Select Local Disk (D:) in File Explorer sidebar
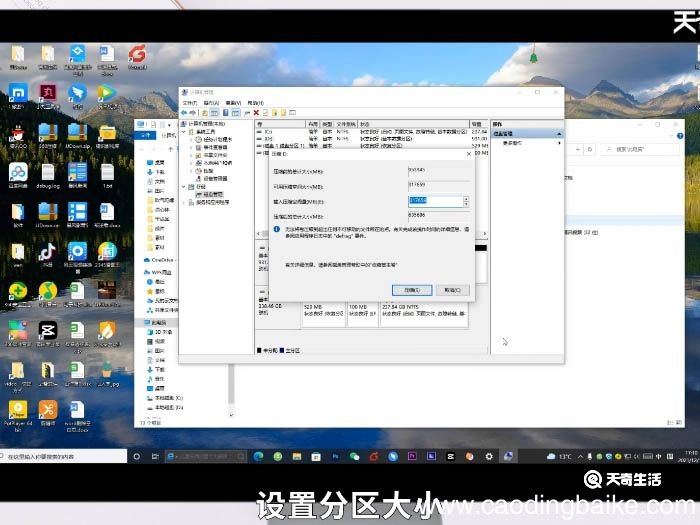The image size is (700, 525). (x=165, y=408)
